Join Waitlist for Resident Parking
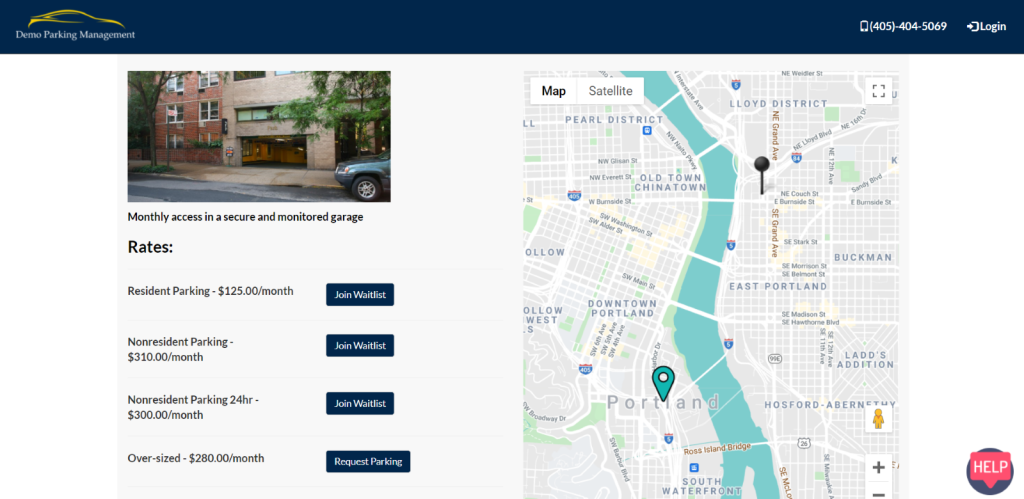1024x499 pixels. [360, 294]
